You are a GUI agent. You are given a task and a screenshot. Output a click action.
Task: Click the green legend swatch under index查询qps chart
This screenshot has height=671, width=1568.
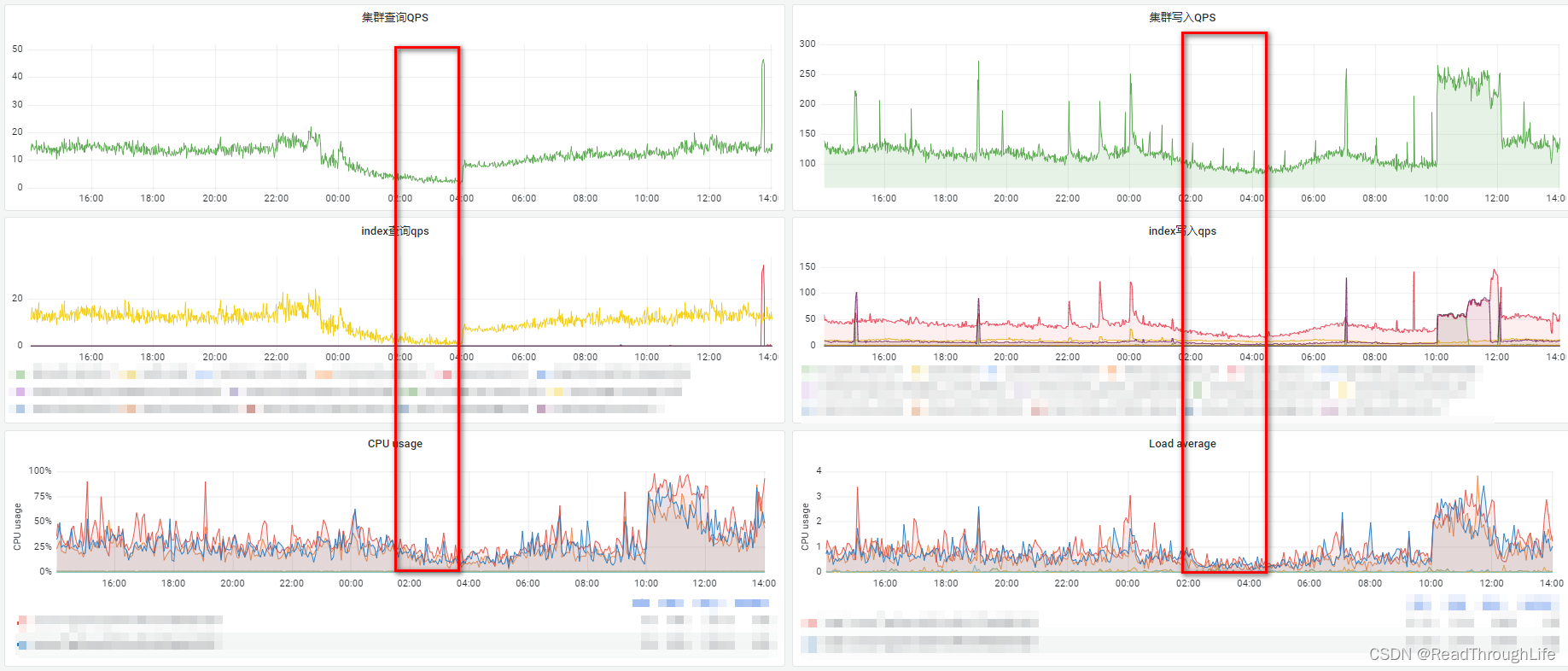tap(20, 374)
